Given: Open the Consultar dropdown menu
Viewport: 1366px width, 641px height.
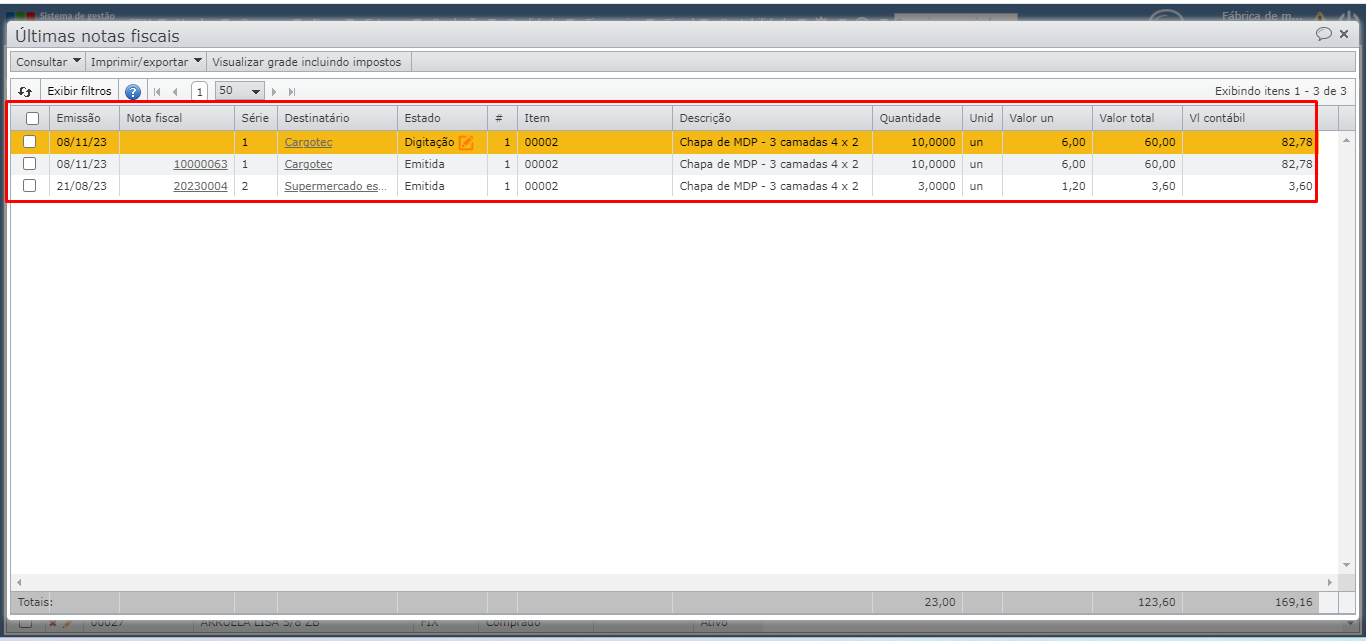Looking at the screenshot, I should pos(49,62).
